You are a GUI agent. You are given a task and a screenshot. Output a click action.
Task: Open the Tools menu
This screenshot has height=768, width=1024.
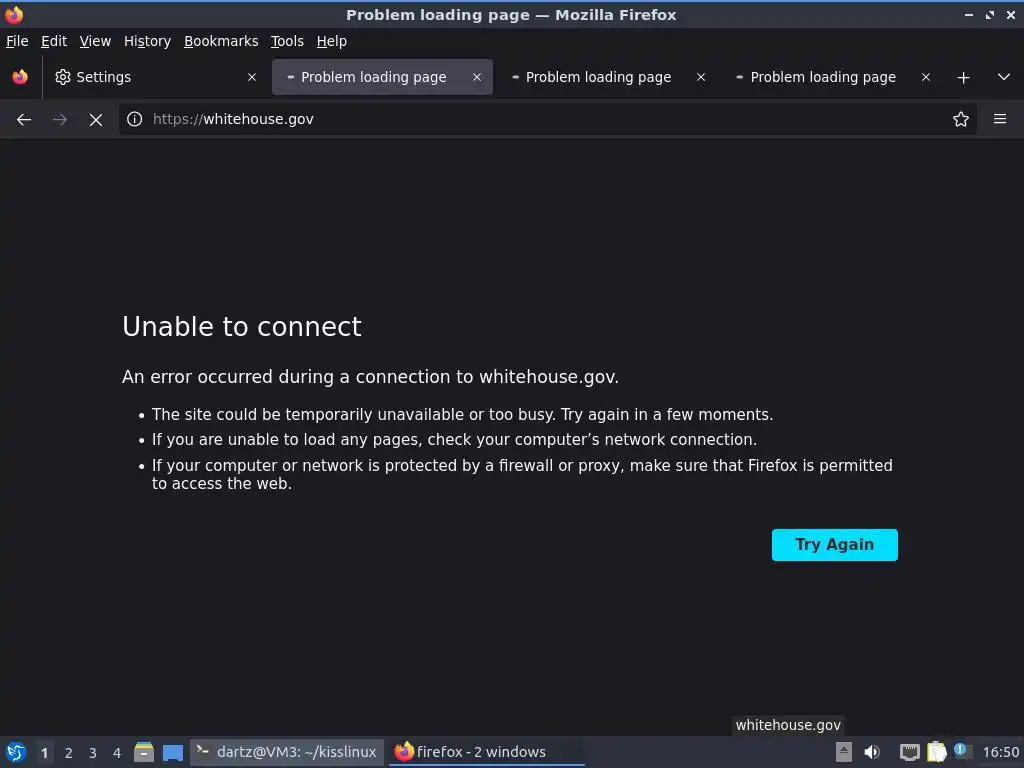[287, 41]
